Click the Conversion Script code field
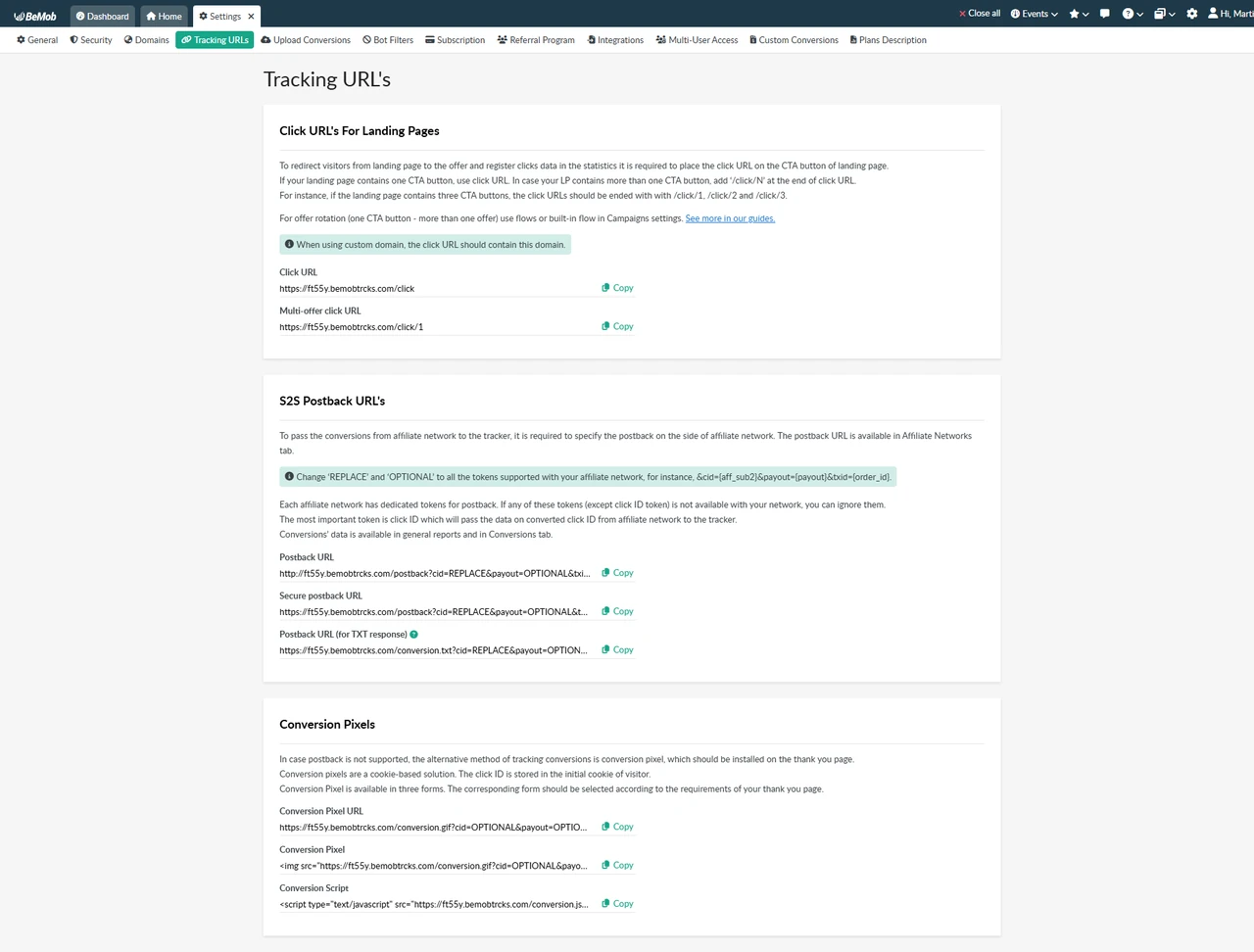 438,904
